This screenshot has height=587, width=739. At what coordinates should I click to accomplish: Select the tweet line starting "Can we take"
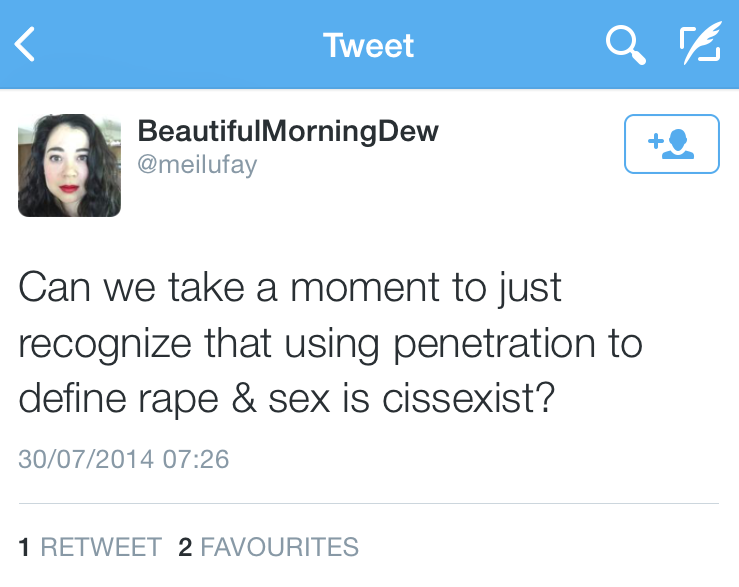click(290, 289)
